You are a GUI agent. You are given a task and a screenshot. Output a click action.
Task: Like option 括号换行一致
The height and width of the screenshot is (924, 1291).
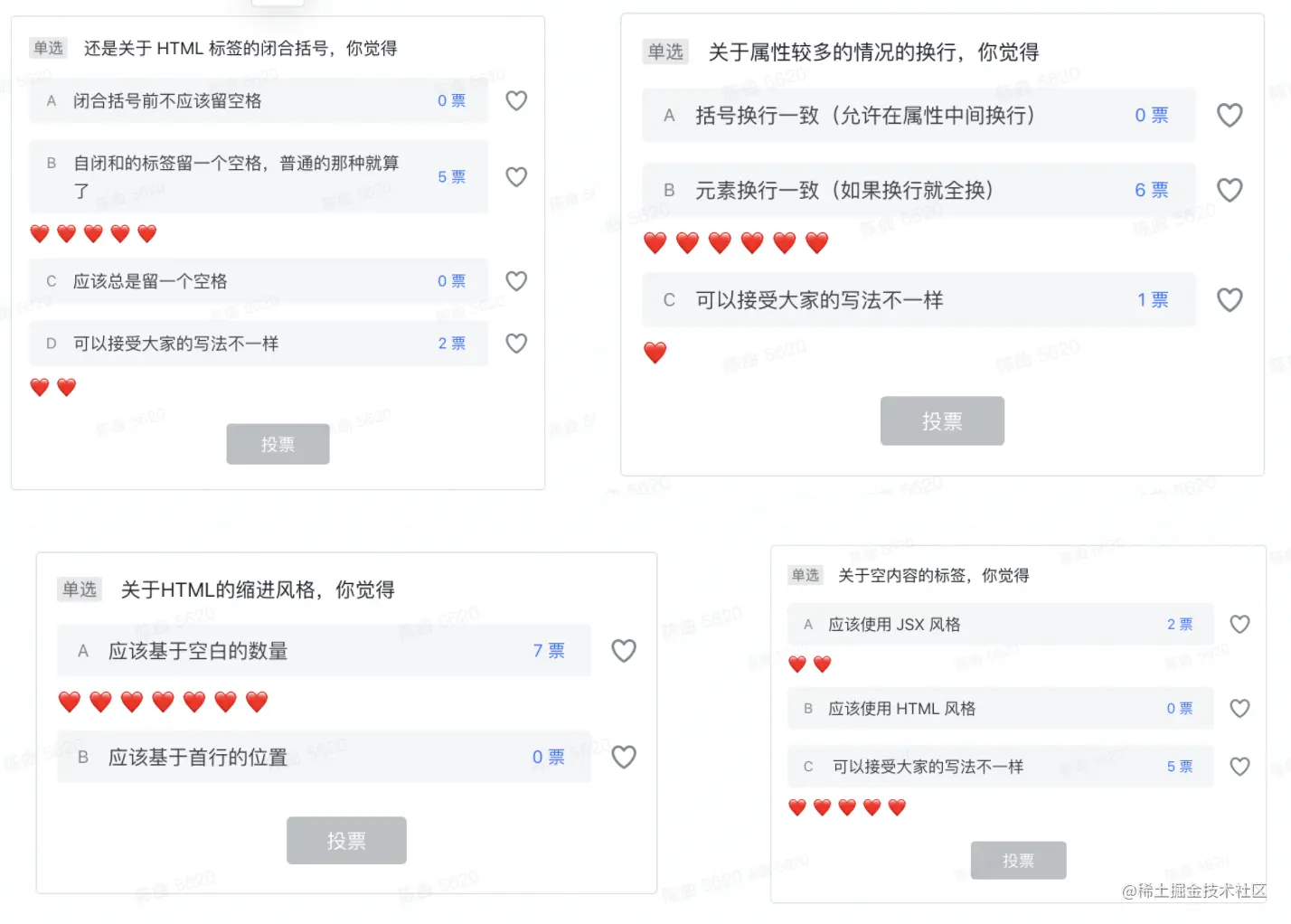pos(1230,115)
